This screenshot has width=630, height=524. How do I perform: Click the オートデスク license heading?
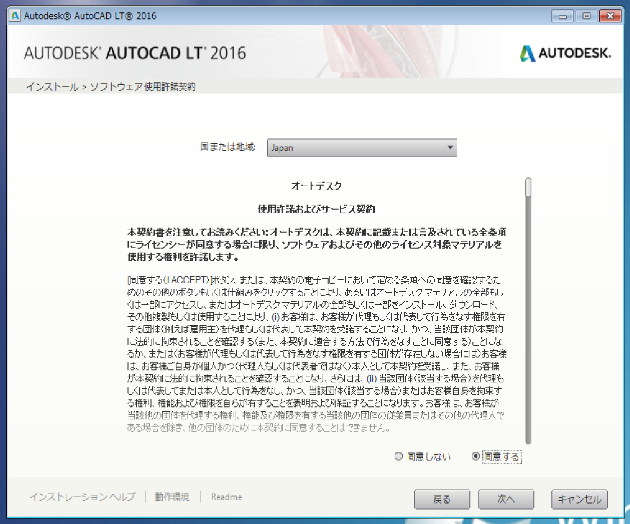317,186
